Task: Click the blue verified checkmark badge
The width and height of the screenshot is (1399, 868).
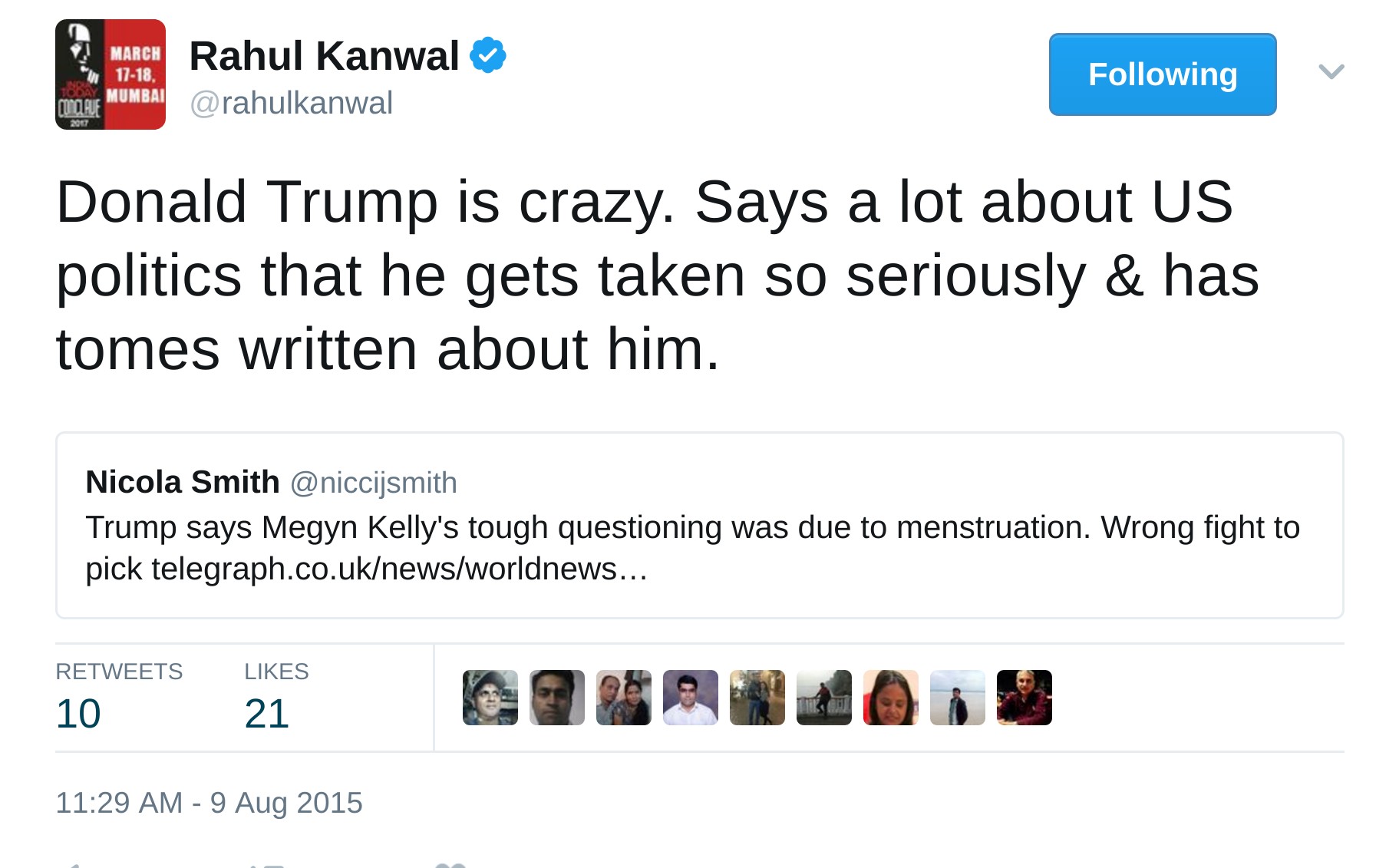Action: (488, 55)
